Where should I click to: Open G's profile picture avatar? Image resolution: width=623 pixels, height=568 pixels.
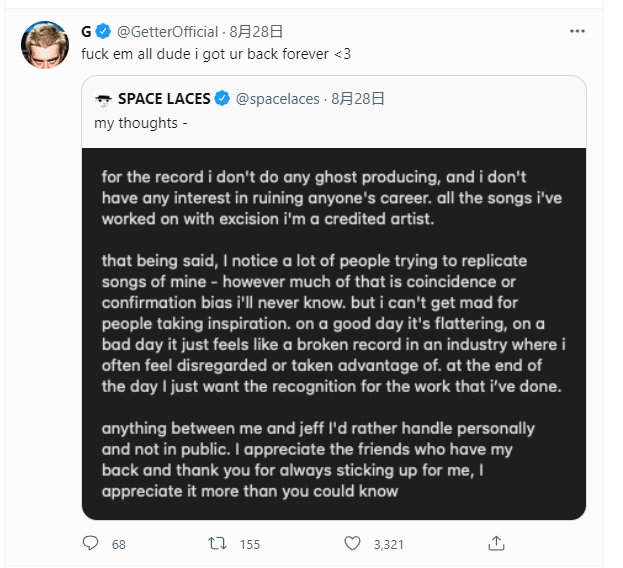pyautogui.click(x=45, y=45)
